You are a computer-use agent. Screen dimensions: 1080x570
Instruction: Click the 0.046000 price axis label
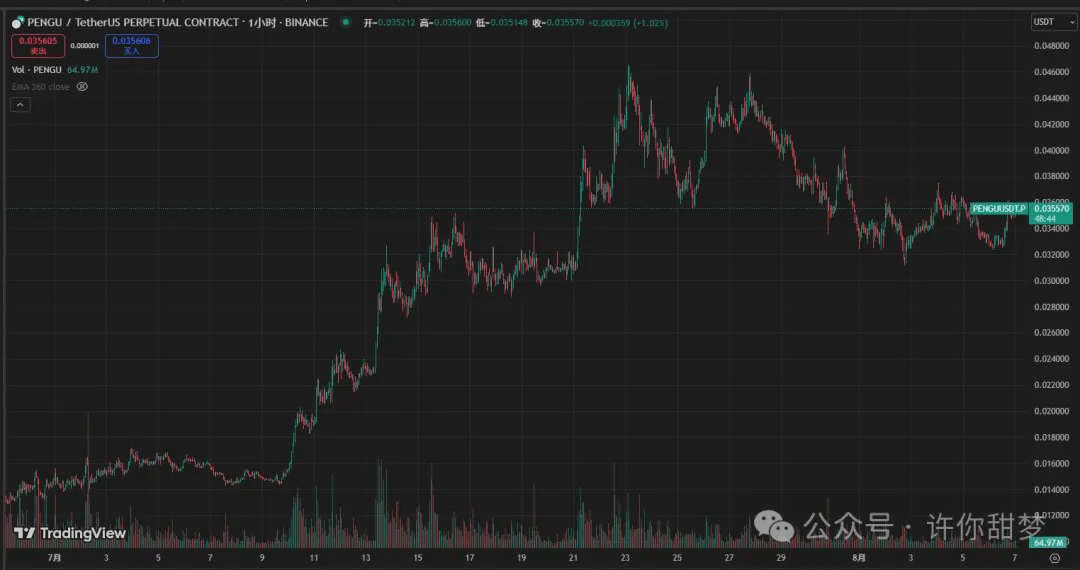pos(1051,72)
